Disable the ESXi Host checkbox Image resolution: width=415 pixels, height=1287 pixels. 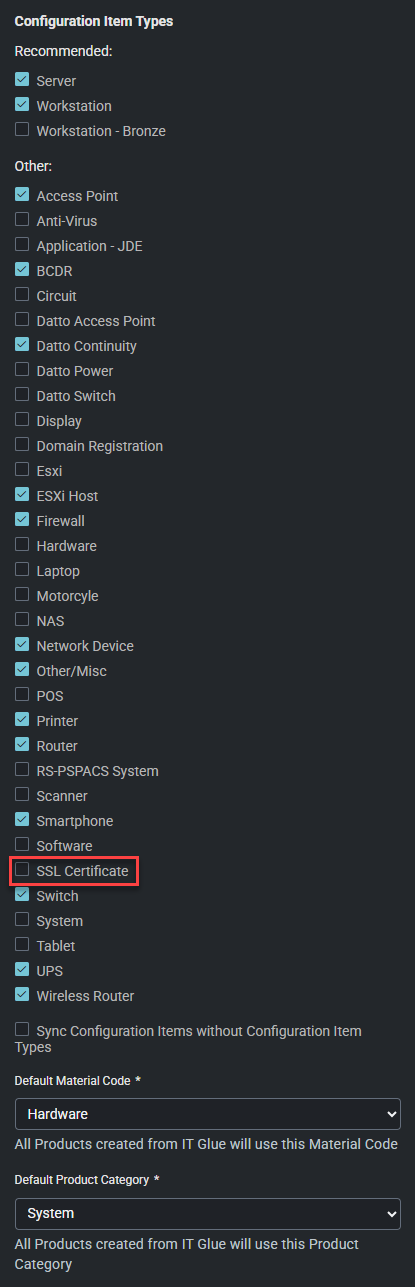pos(22,495)
